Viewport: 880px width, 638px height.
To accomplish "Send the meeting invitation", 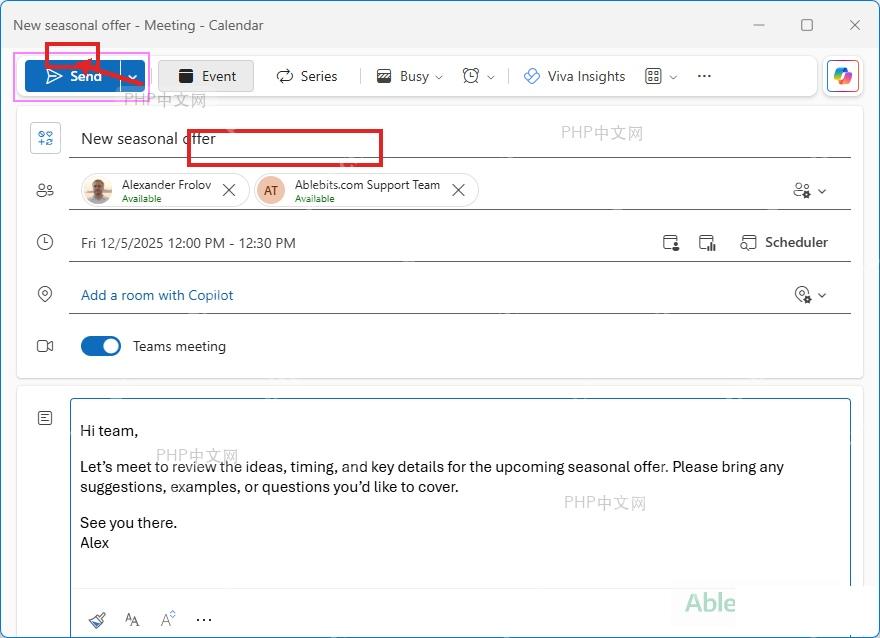I will [x=73, y=76].
